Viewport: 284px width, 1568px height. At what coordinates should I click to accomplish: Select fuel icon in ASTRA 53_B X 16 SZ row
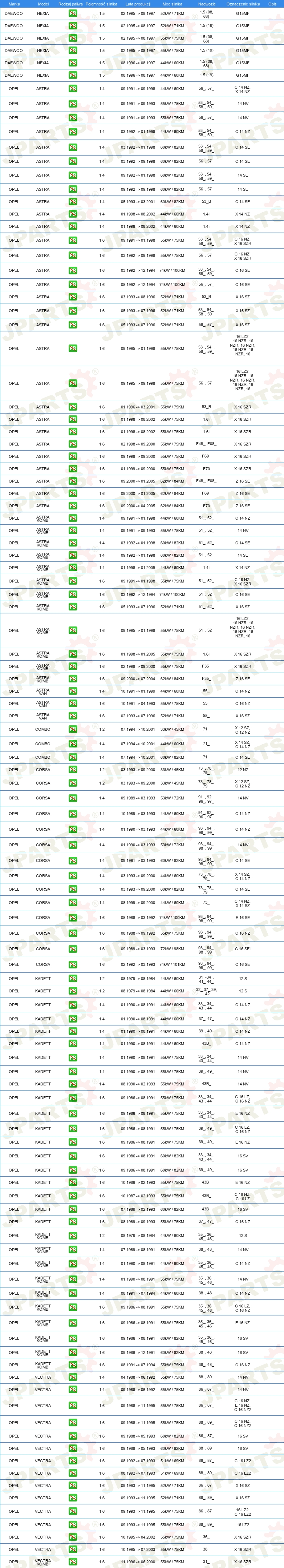pyautogui.click(x=72, y=297)
